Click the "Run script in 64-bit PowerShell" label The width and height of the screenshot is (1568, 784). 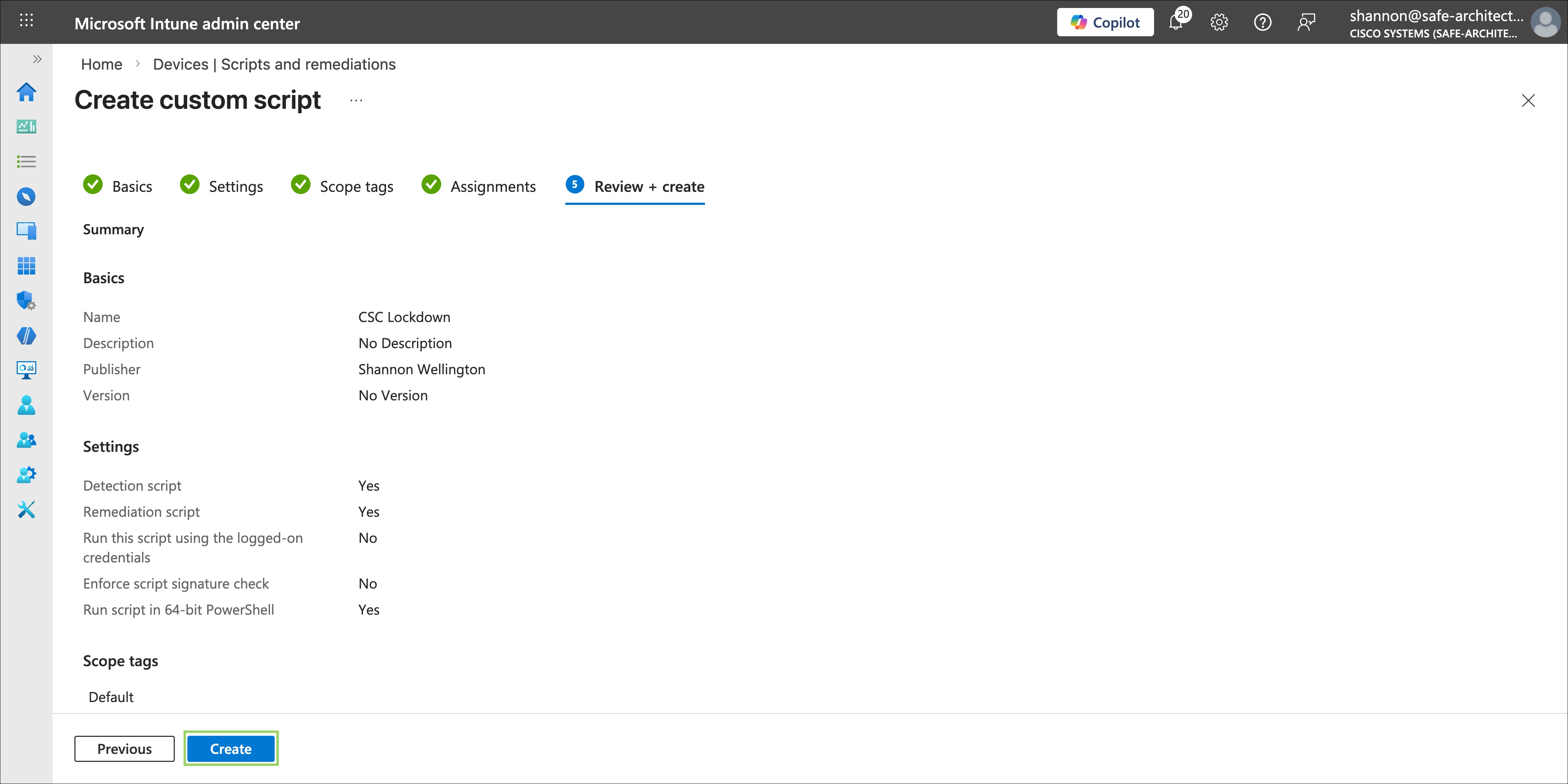[178, 610]
